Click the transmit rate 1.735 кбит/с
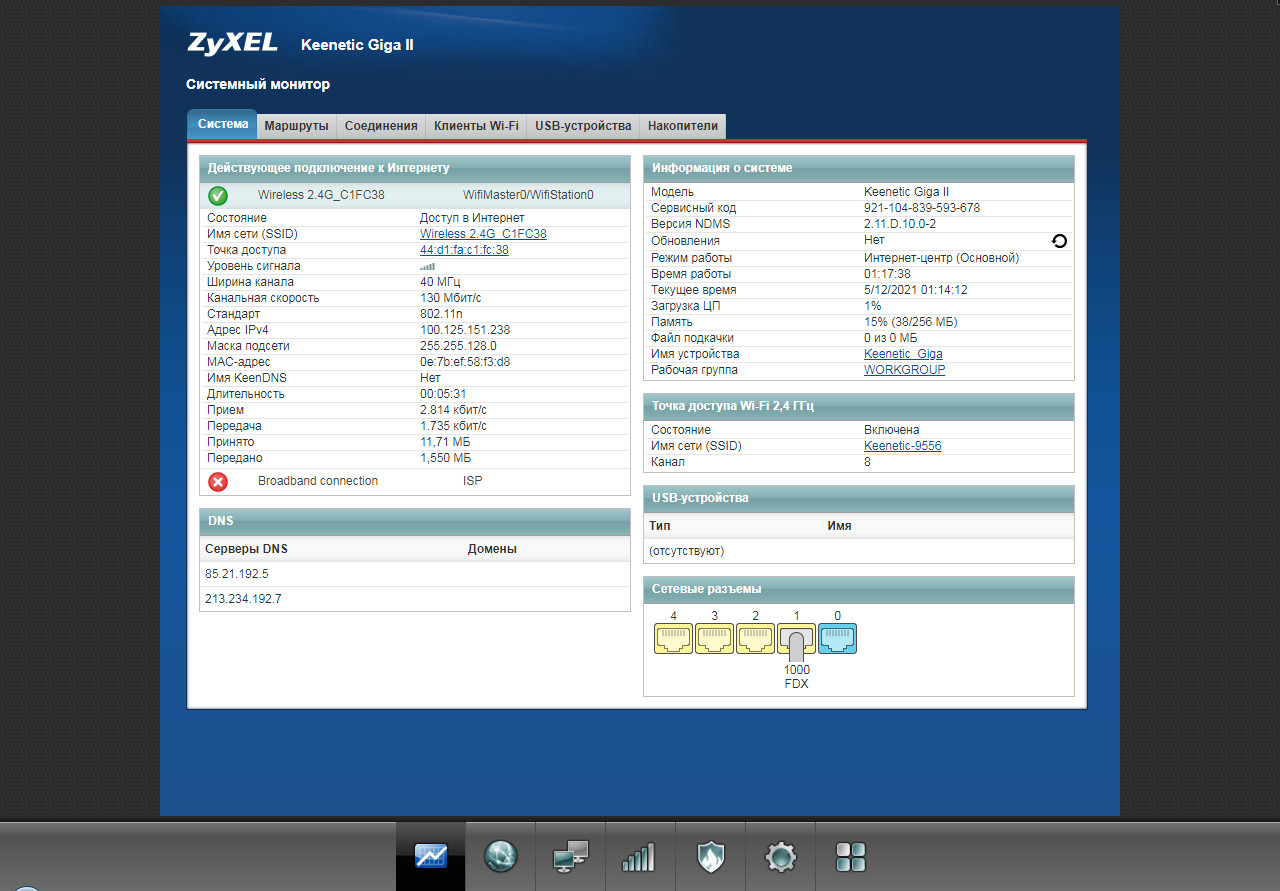The height and width of the screenshot is (891, 1280). point(453,426)
